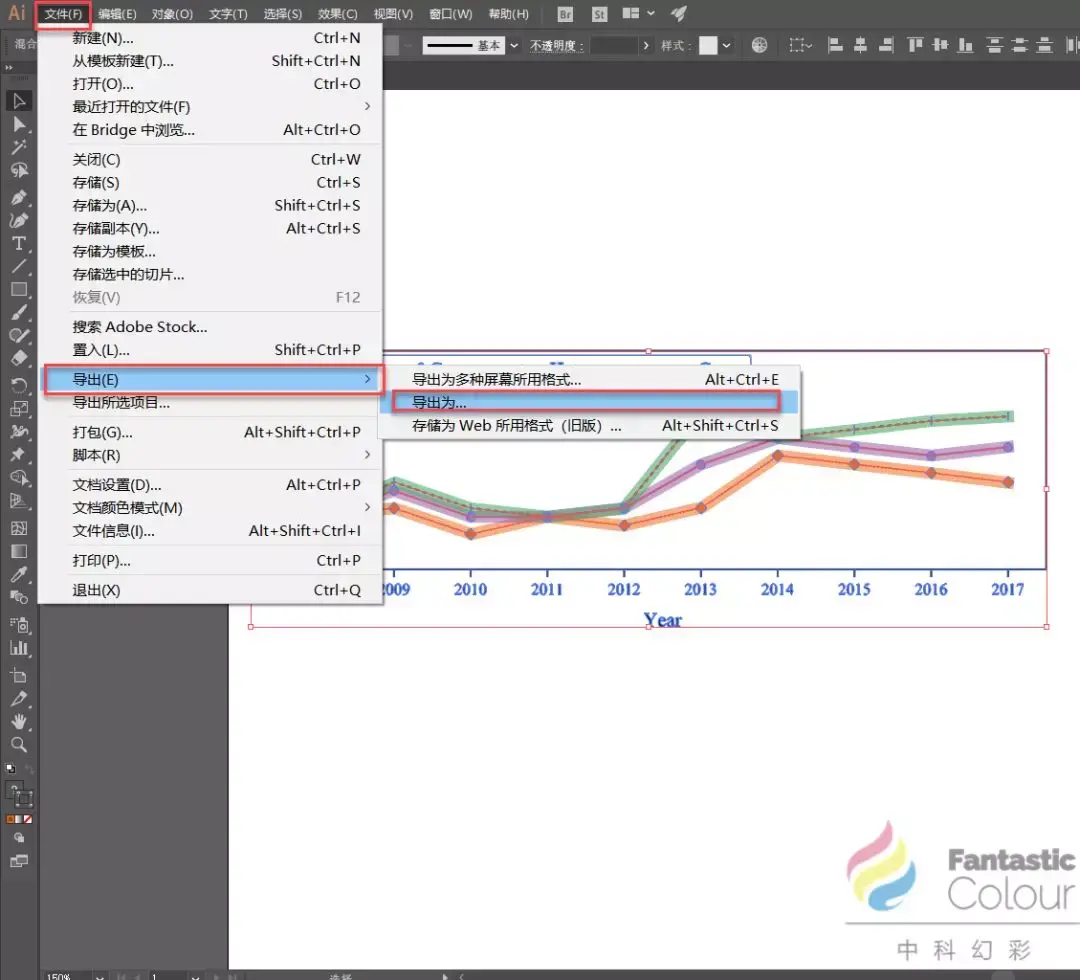Select the Type tool

click(x=19, y=244)
